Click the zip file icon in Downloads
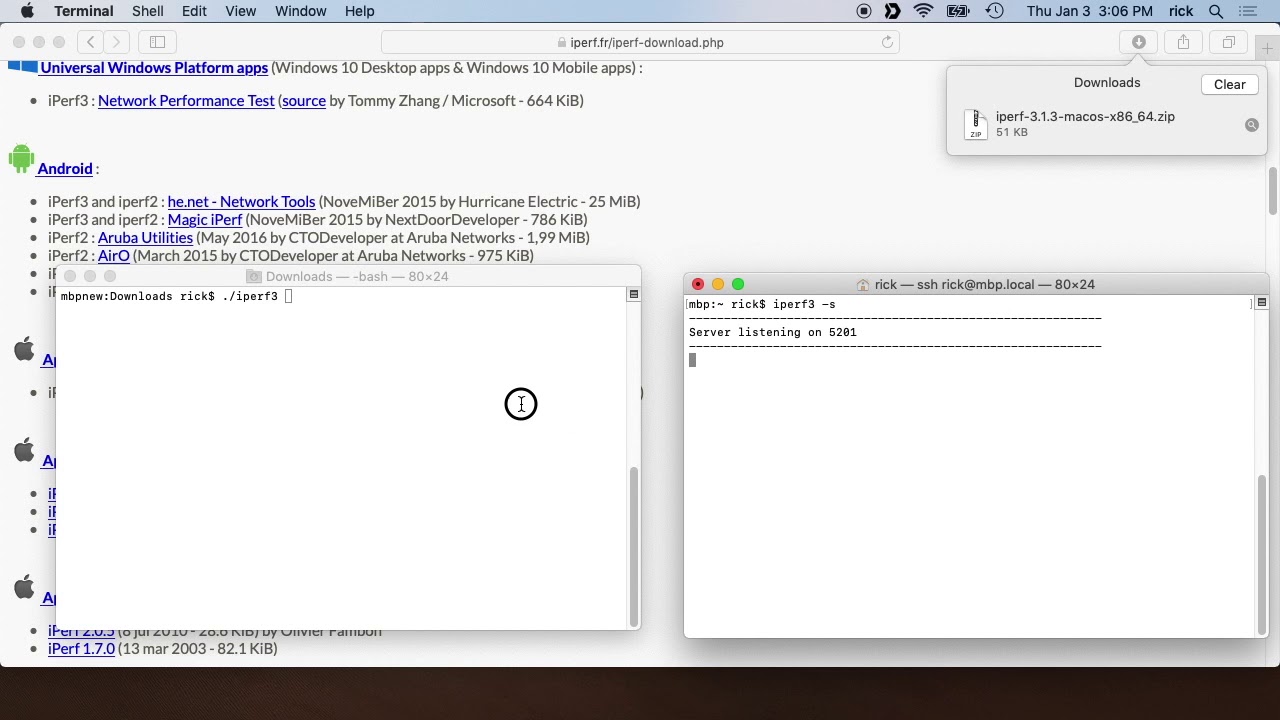Viewport: 1280px width, 720px height. pos(975,124)
